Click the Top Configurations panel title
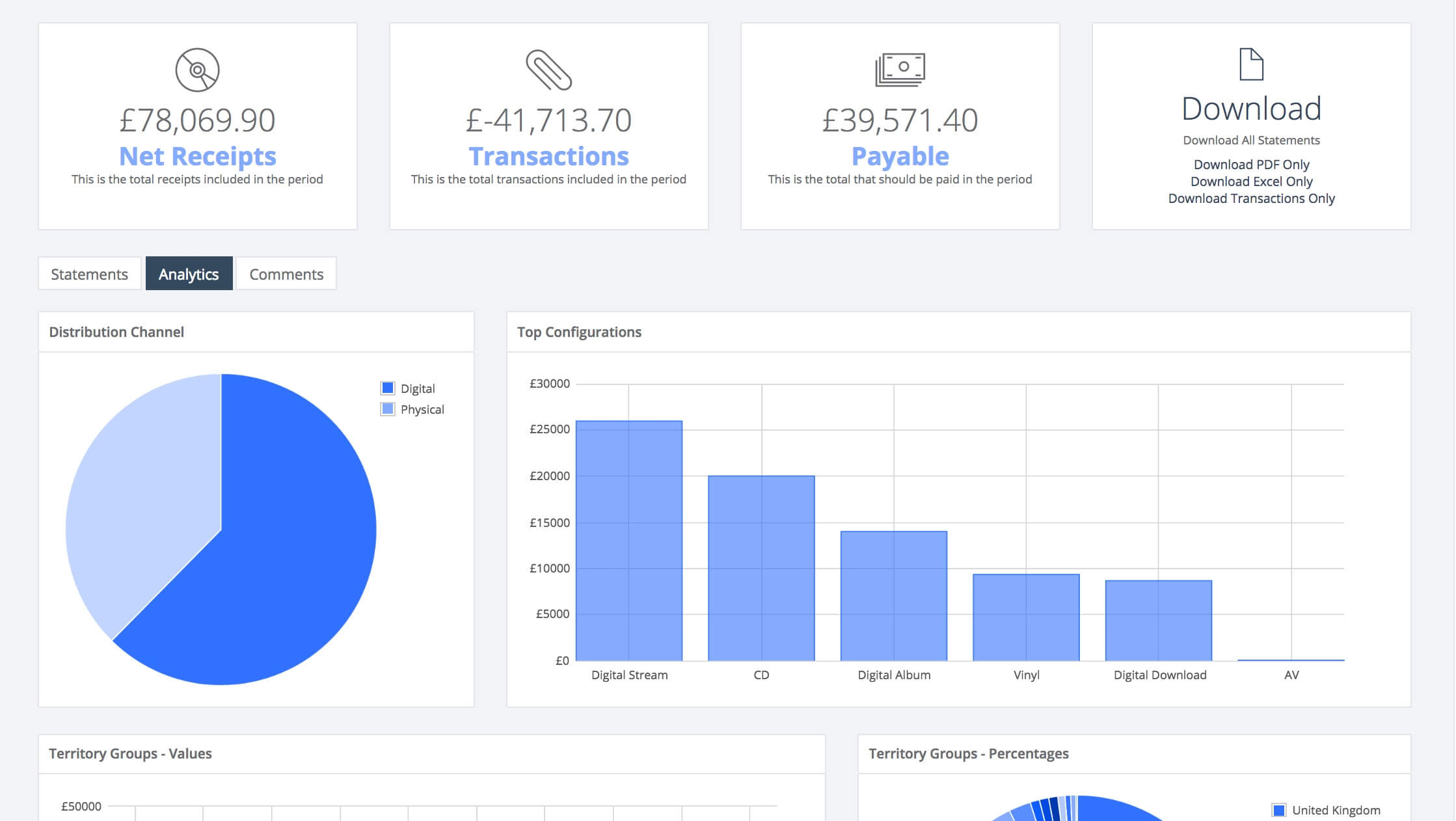This screenshot has height=821, width=1456. point(579,332)
